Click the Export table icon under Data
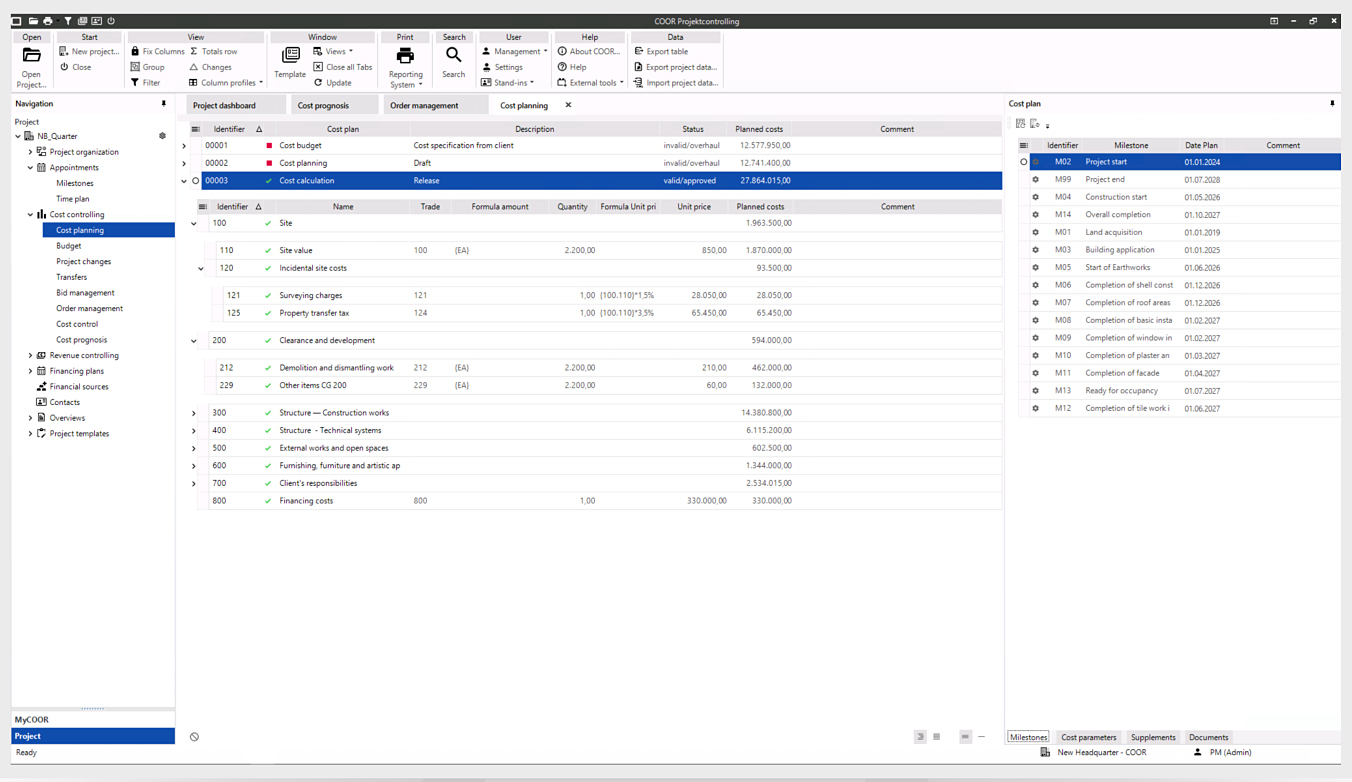Image resolution: width=1352 pixels, height=782 pixels. (637, 51)
